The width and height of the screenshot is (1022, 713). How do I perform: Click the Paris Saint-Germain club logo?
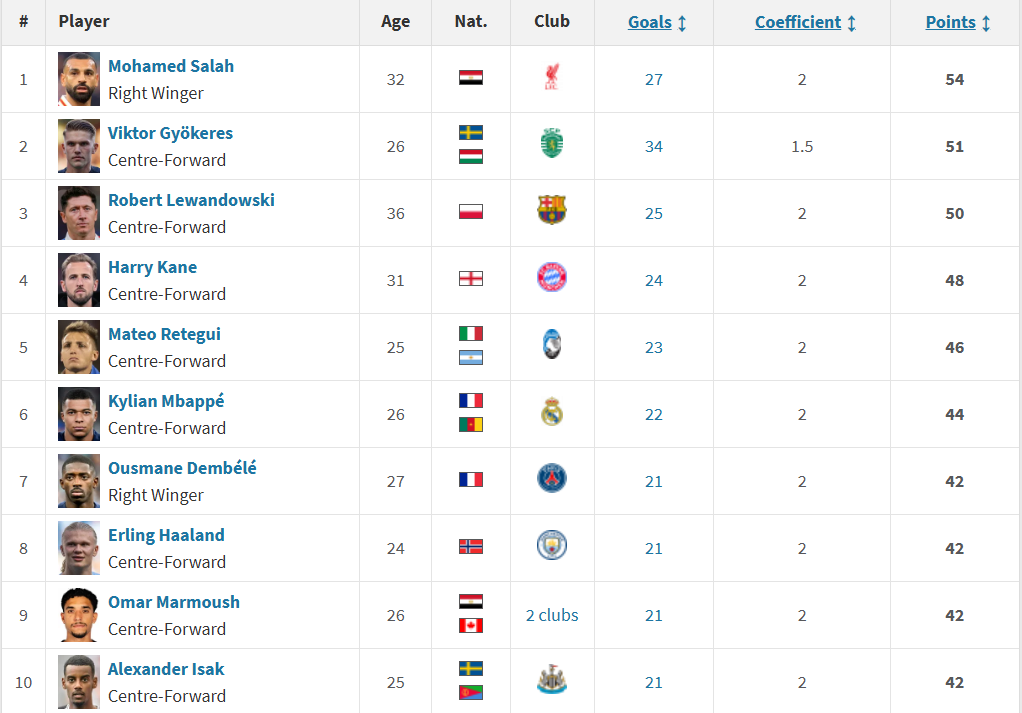pyautogui.click(x=551, y=480)
